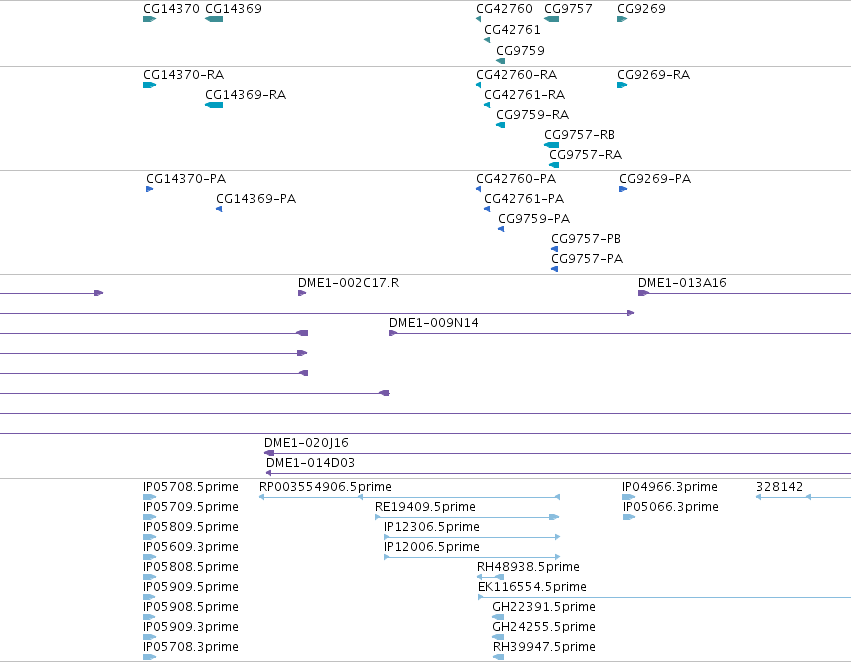Click the RP003554906.5prime label
The height and width of the screenshot is (662, 851).
[325, 487]
